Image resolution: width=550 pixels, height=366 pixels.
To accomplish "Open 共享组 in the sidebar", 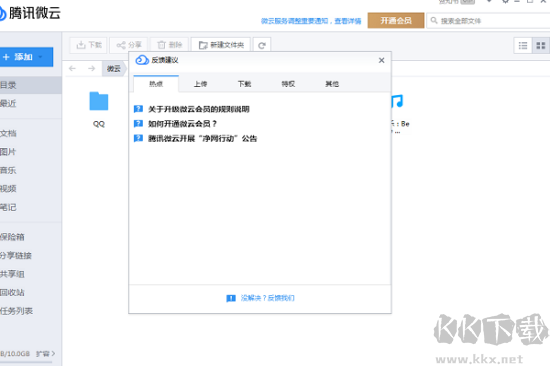I will click(31, 274).
